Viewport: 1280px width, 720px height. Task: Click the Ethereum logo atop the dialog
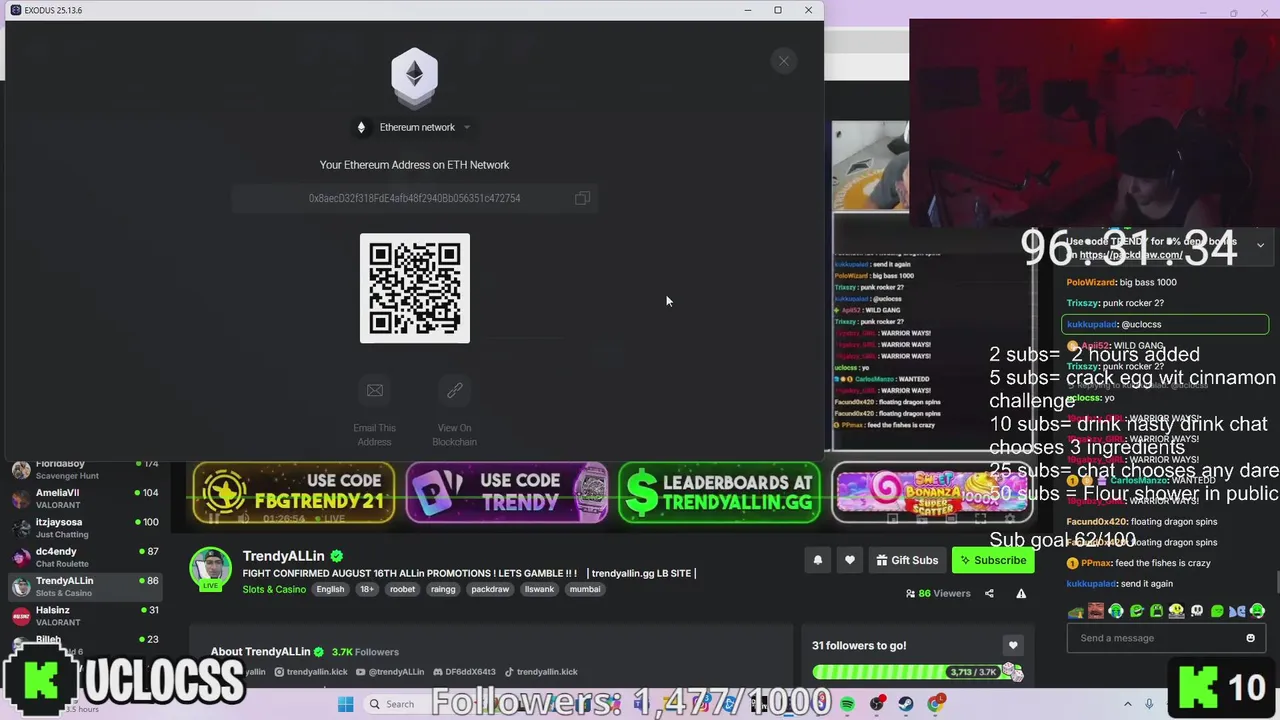tap(414, 78)
